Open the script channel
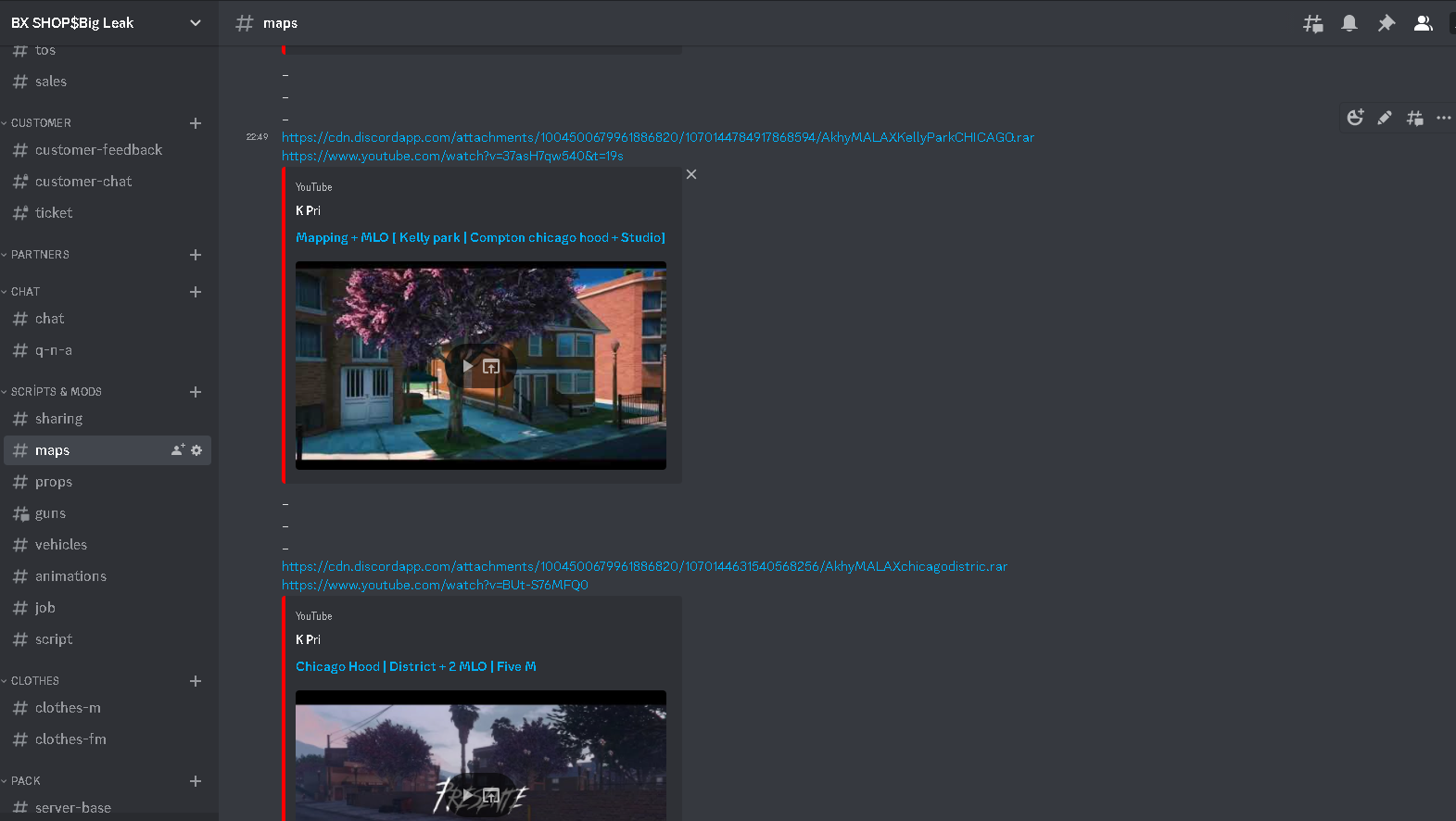 click(x=108, y=639)
